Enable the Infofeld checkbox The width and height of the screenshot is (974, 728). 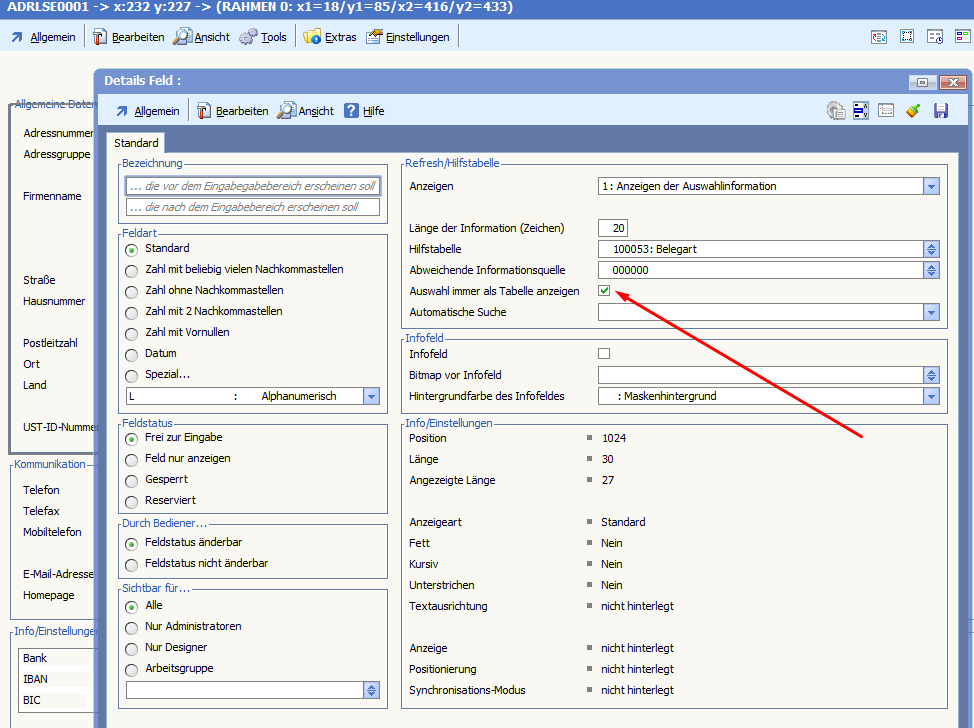[604, 354]
